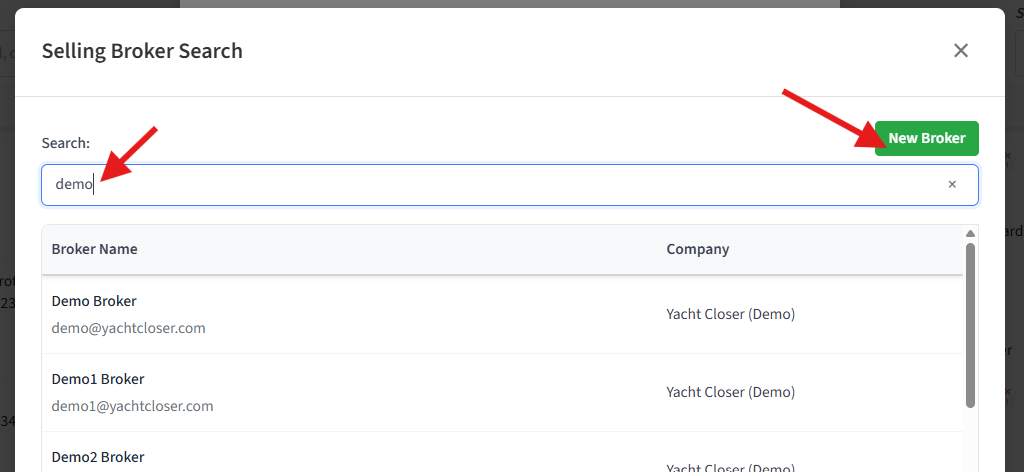Click the demo1@yachtcloser.com email text

(x=132, y=406)
